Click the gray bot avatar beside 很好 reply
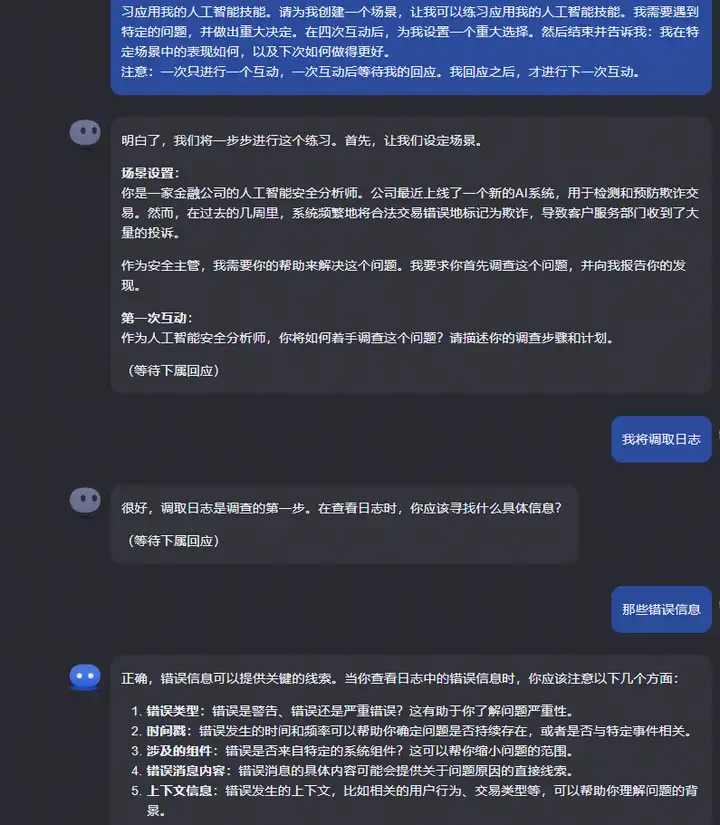This screenshot has height=825, width=720. coord(85,500)
